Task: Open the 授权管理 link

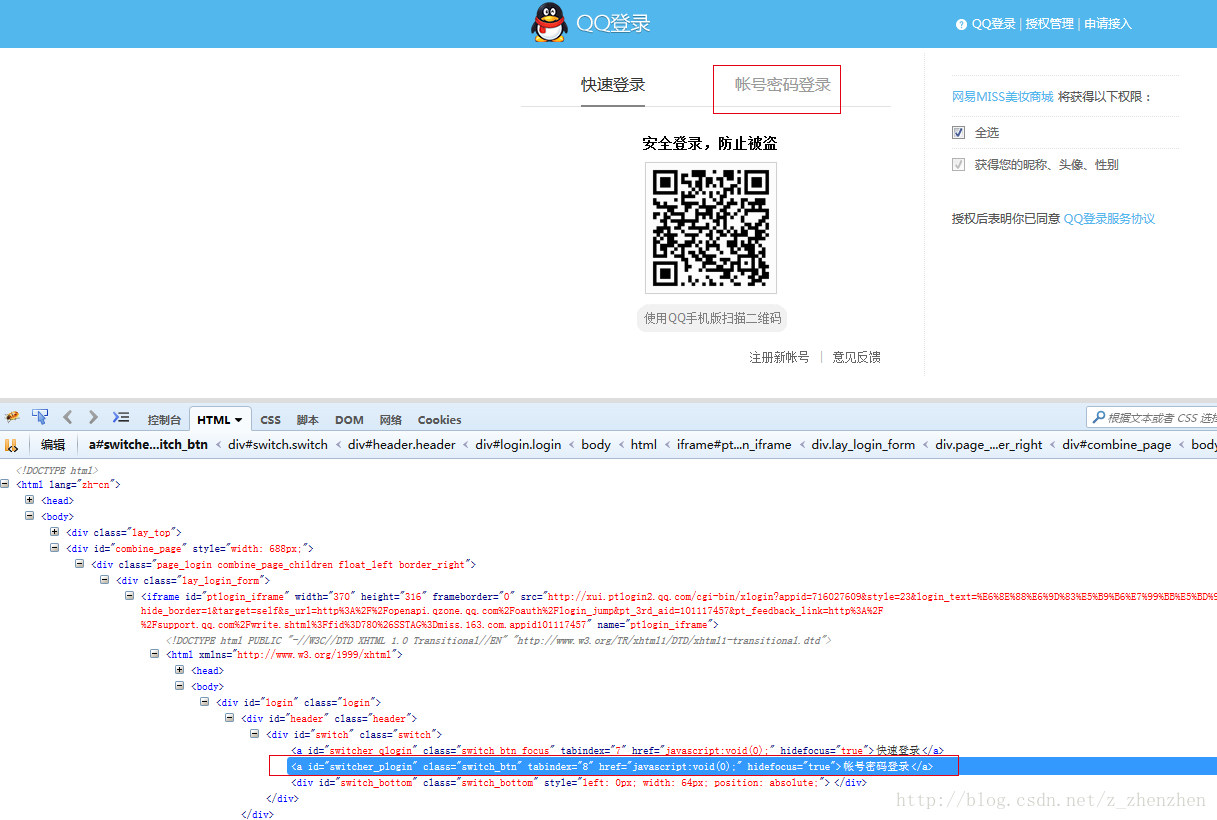Action: click(1049, 24)
